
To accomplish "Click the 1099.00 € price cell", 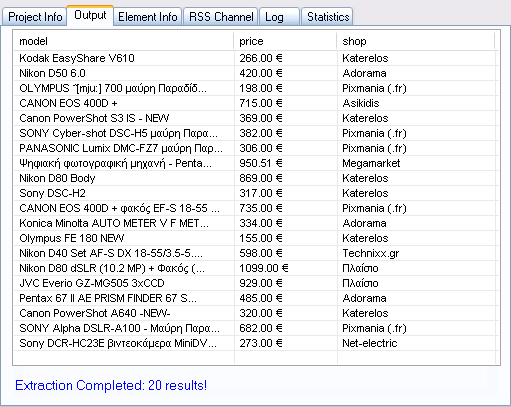I will click(285, 268).
